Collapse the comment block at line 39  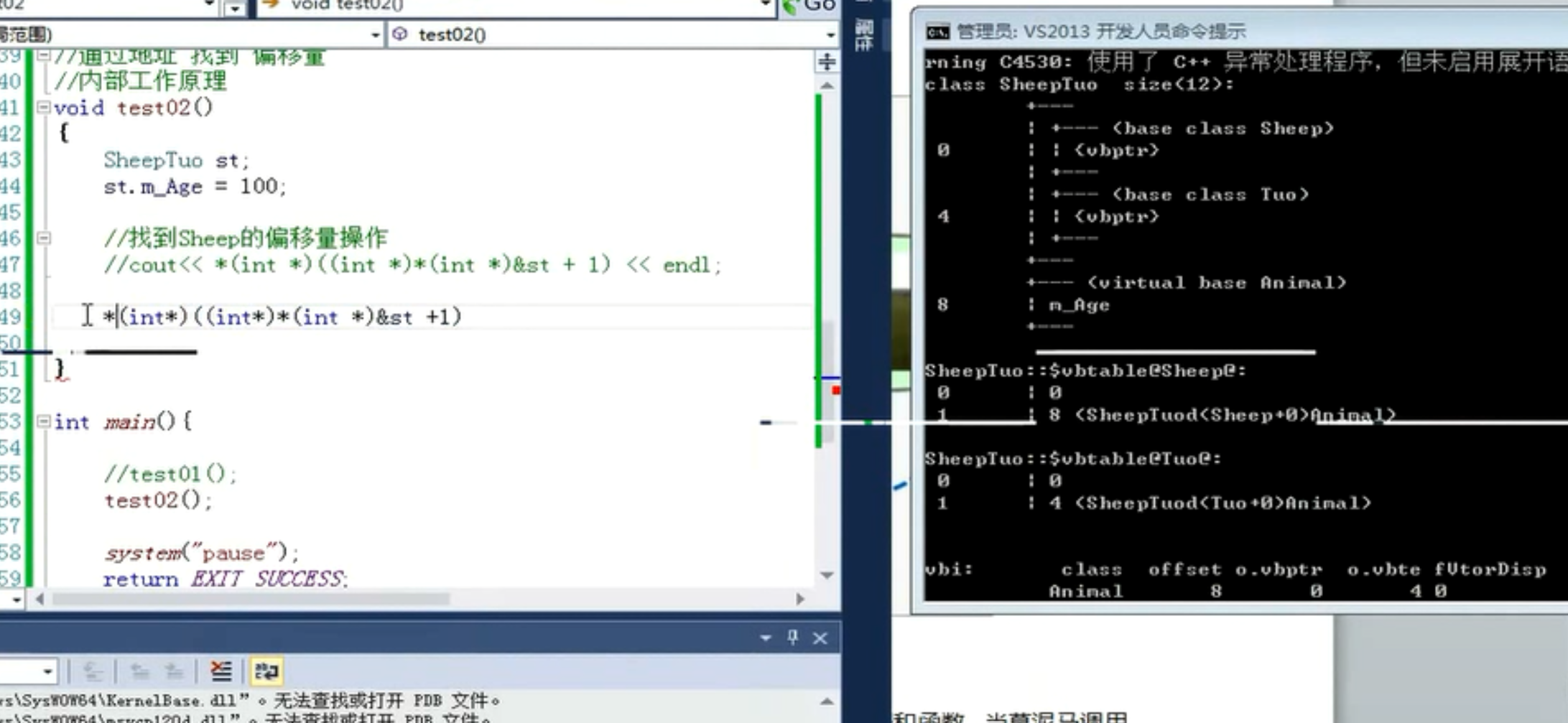tap(44, 55)
